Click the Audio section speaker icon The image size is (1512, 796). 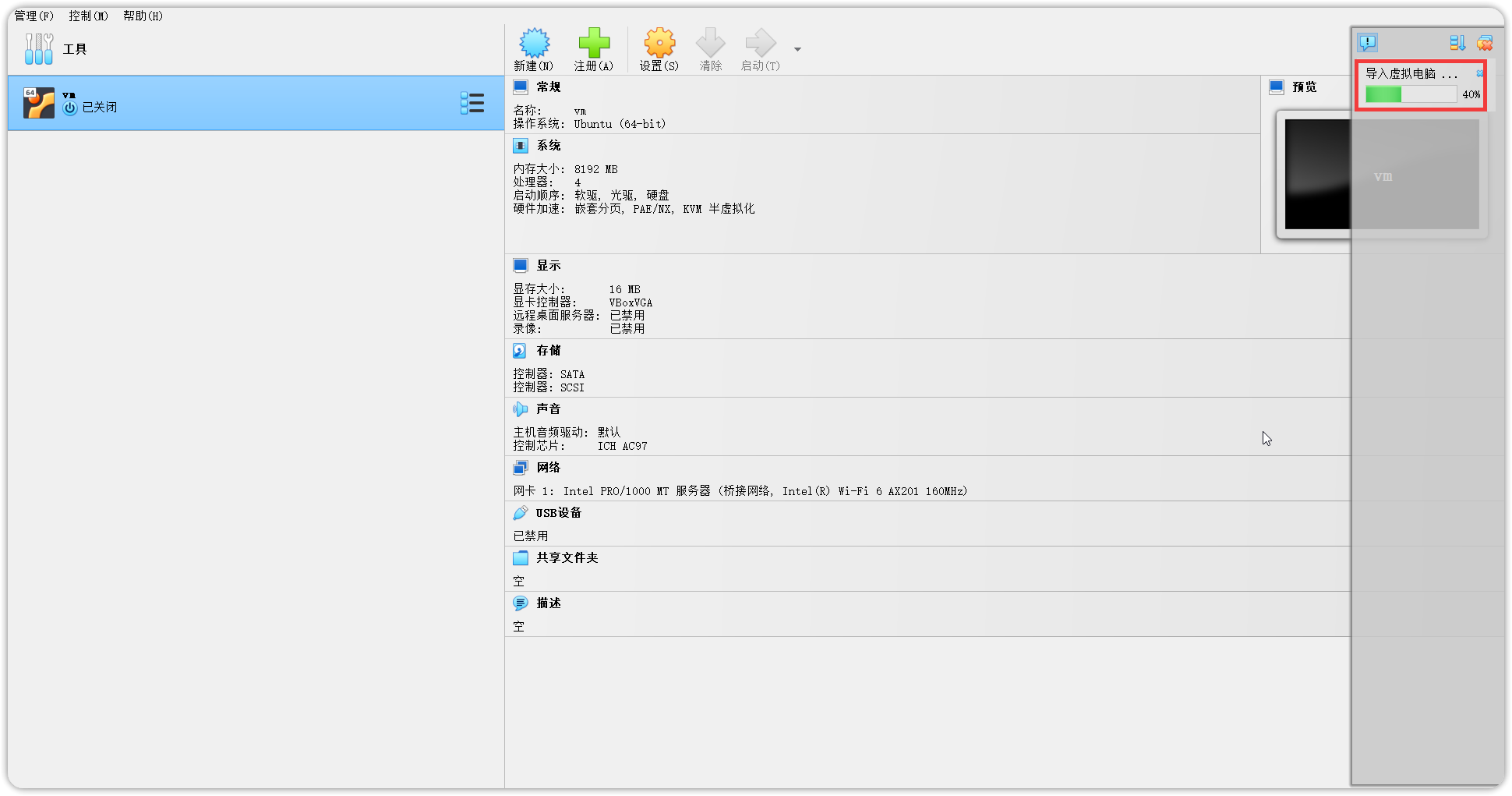pos(521,409)
